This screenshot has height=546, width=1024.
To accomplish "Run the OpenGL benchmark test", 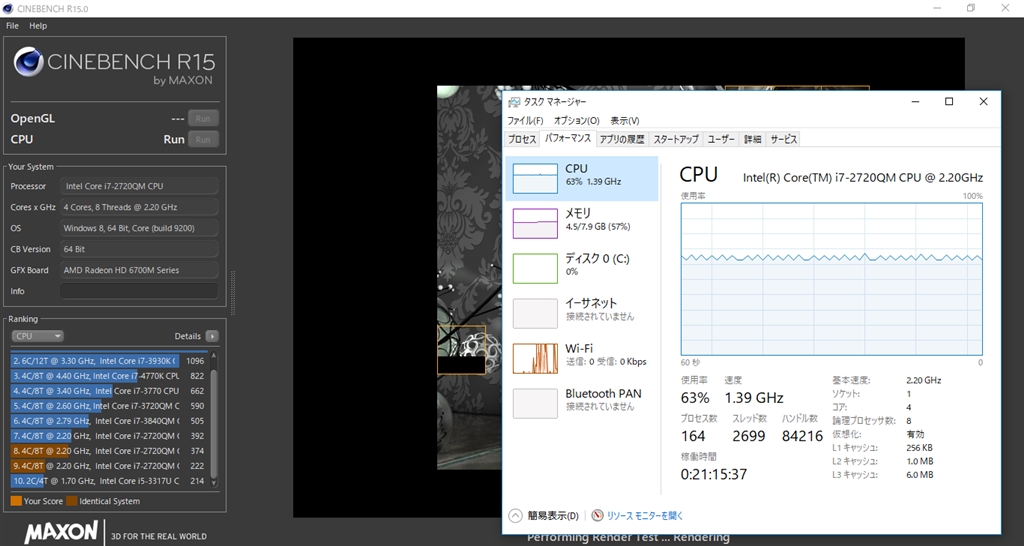I will (x=203, y=118).
